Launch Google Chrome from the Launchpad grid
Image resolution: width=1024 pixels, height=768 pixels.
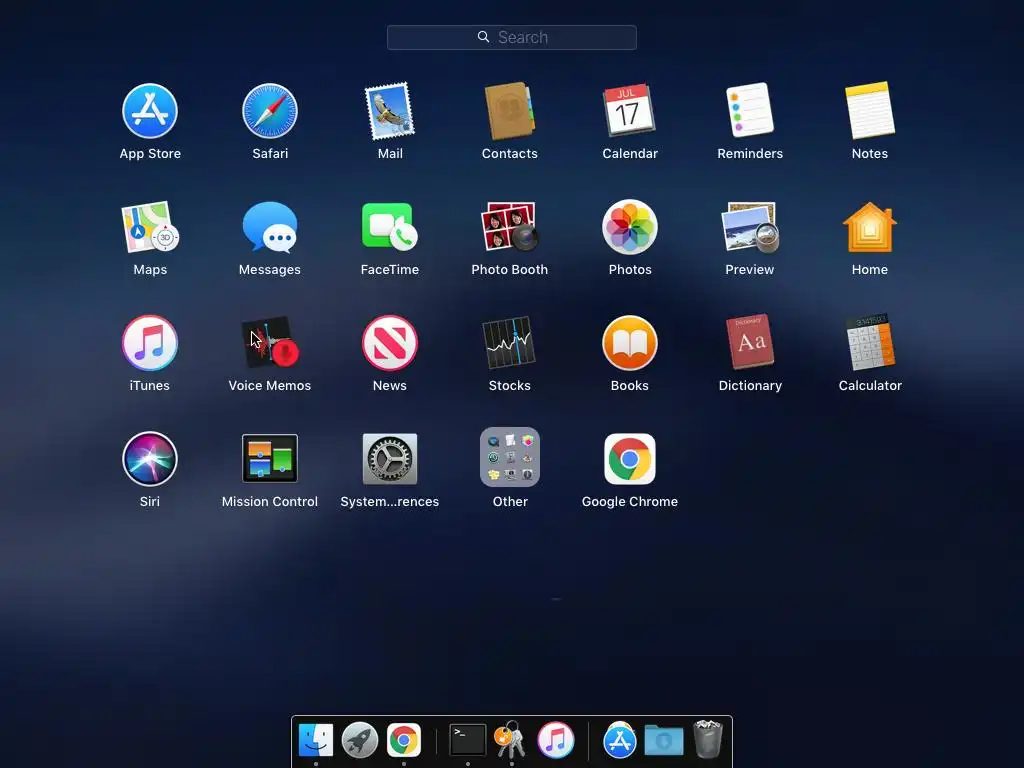coord(630,458)
